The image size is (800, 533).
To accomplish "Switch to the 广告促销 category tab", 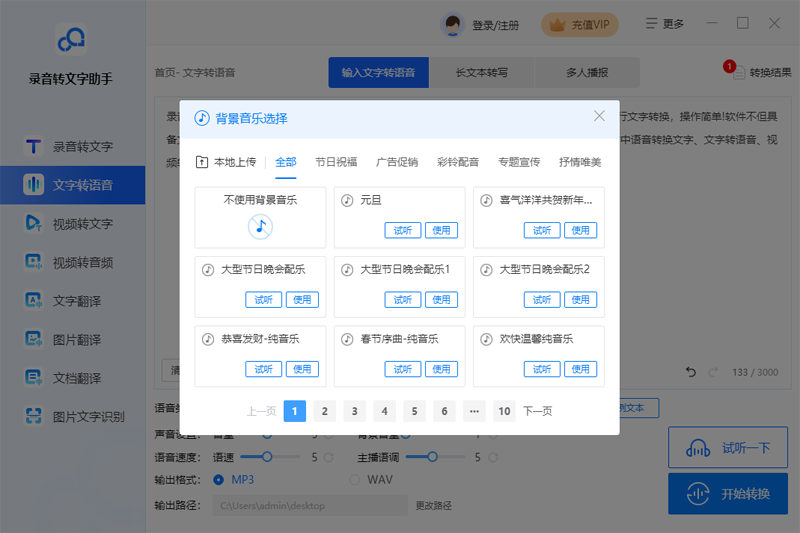I will click(396, 162).
